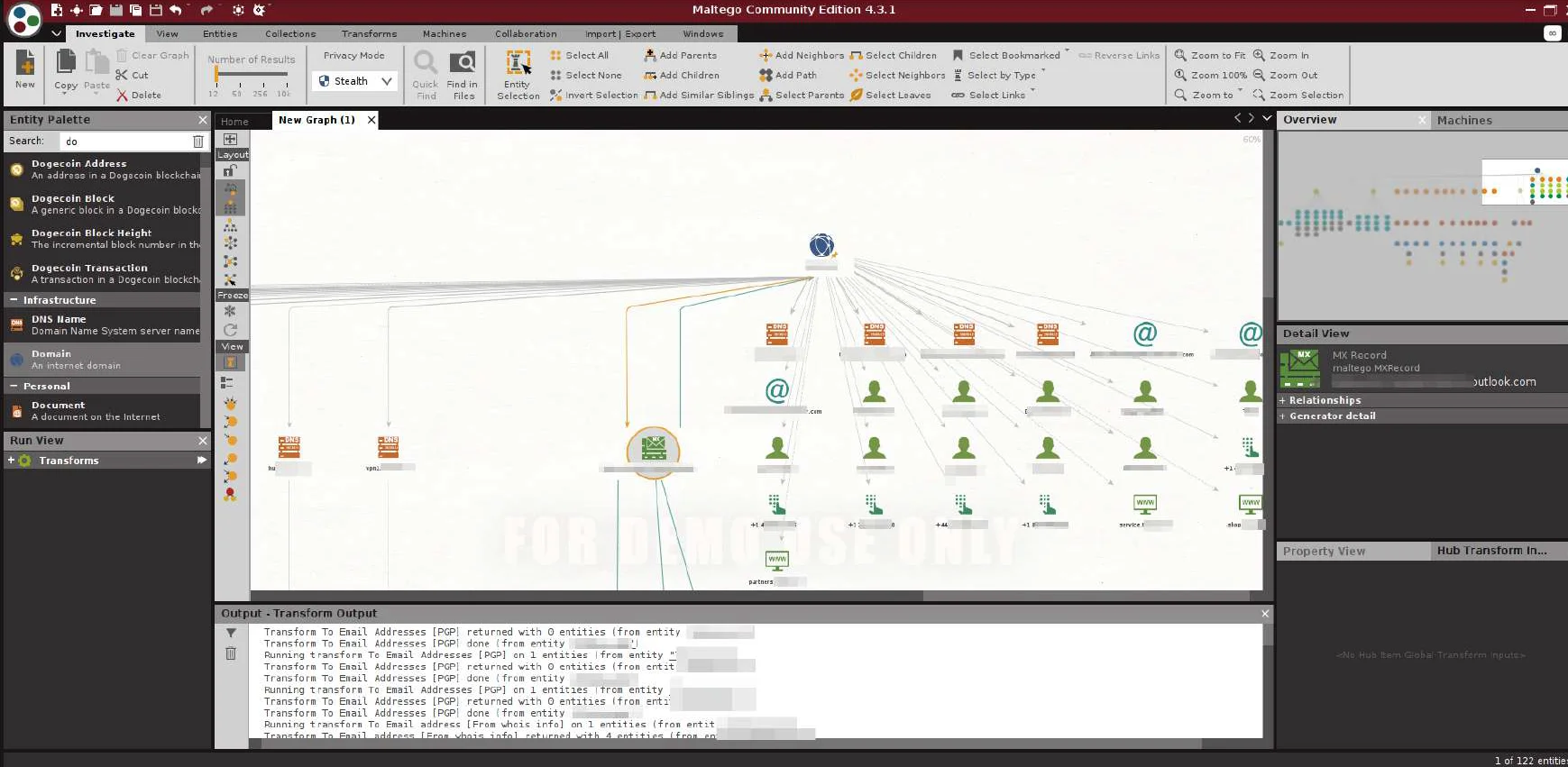Click Zoom 100%
Image resolution: width=1568 pixels, height=767 pixels.
point(1211,75)
